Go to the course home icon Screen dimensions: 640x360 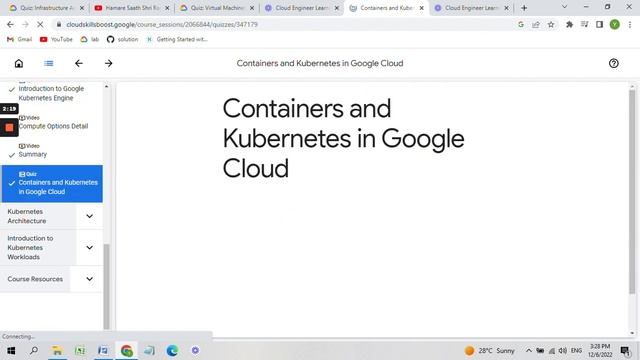tap(19, 63)
